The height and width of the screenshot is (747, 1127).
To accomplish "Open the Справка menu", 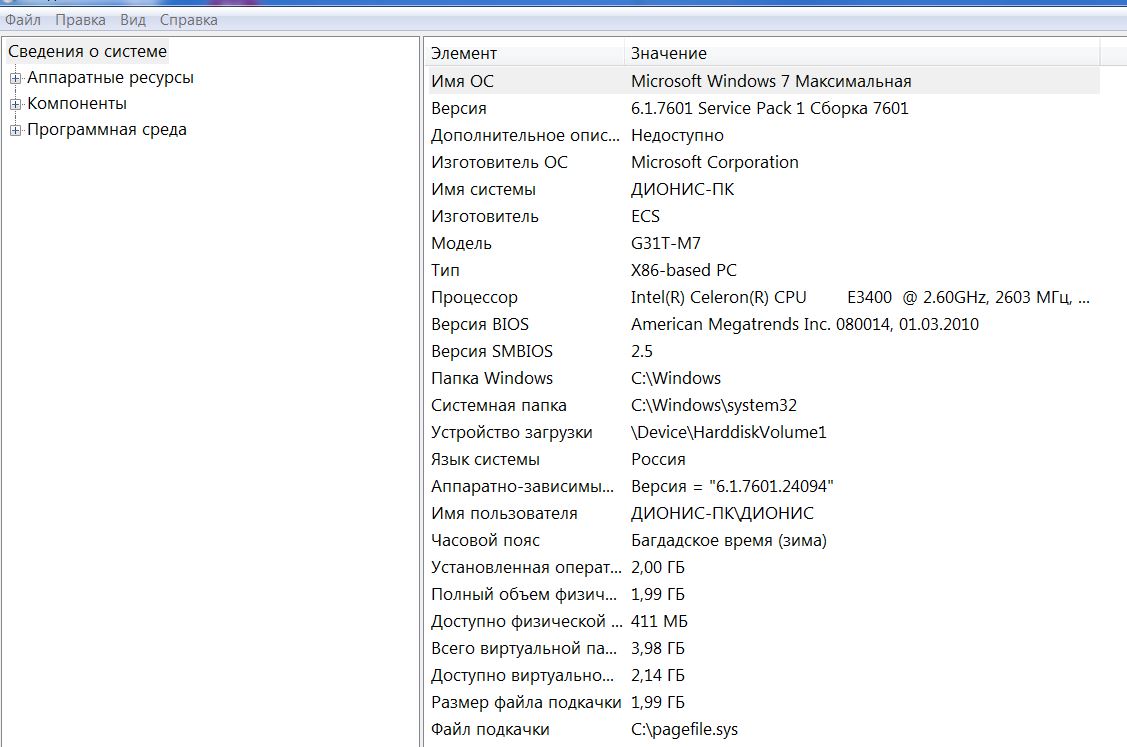I will point(188,20).
